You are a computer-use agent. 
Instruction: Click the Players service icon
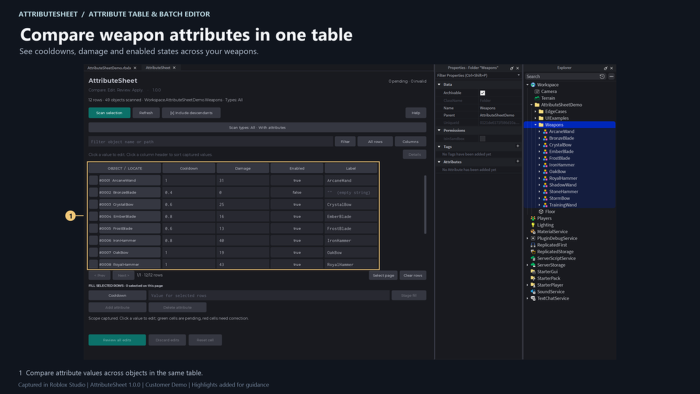click(533, 218)
